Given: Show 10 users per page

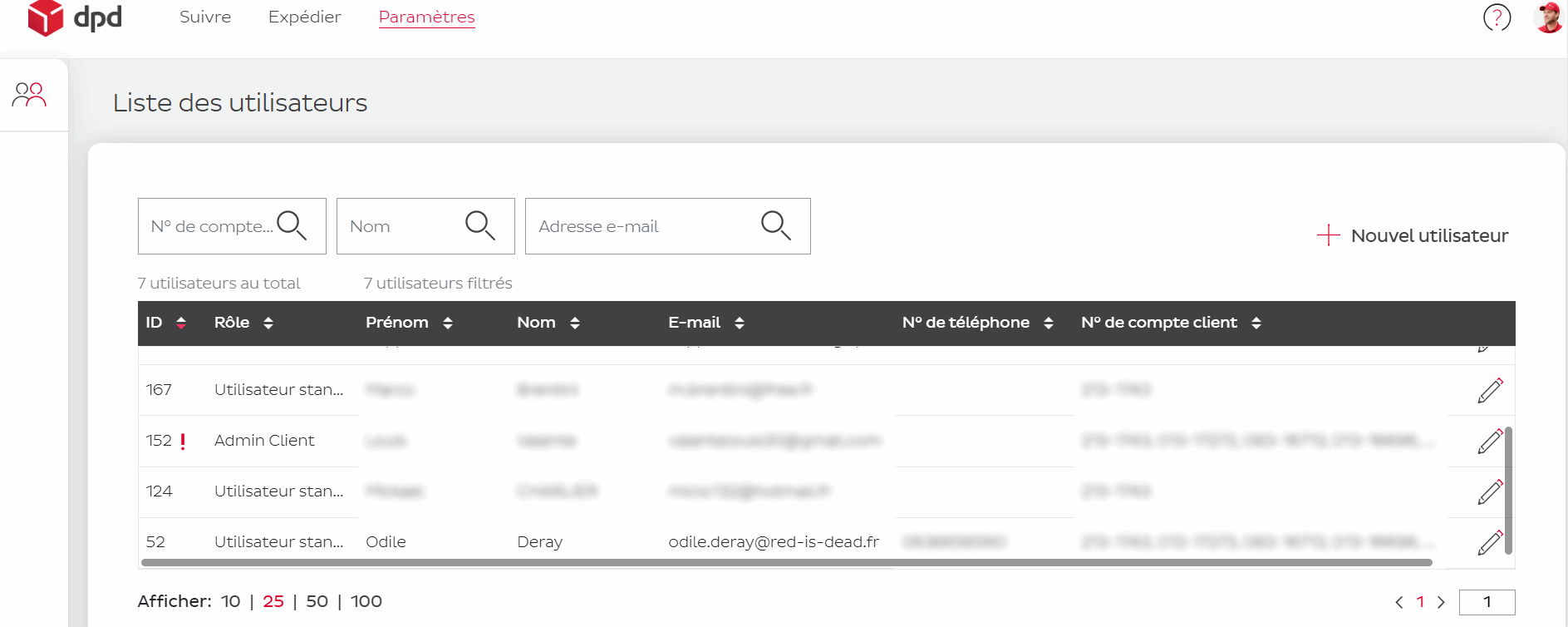Looking at the screenshot, I should [x=231, y=601].
